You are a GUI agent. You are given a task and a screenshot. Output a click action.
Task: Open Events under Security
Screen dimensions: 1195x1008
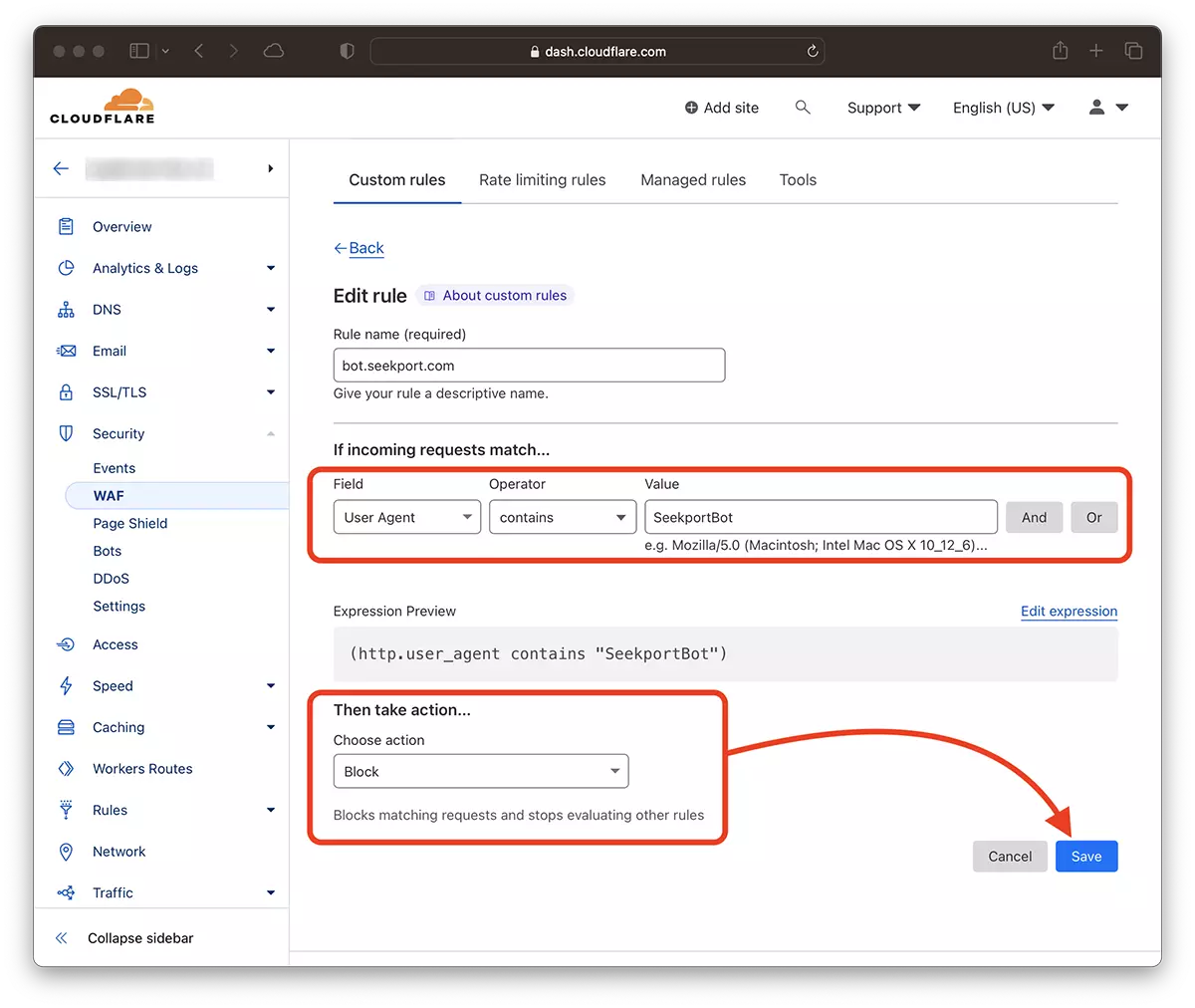click(x=115, y=468)
